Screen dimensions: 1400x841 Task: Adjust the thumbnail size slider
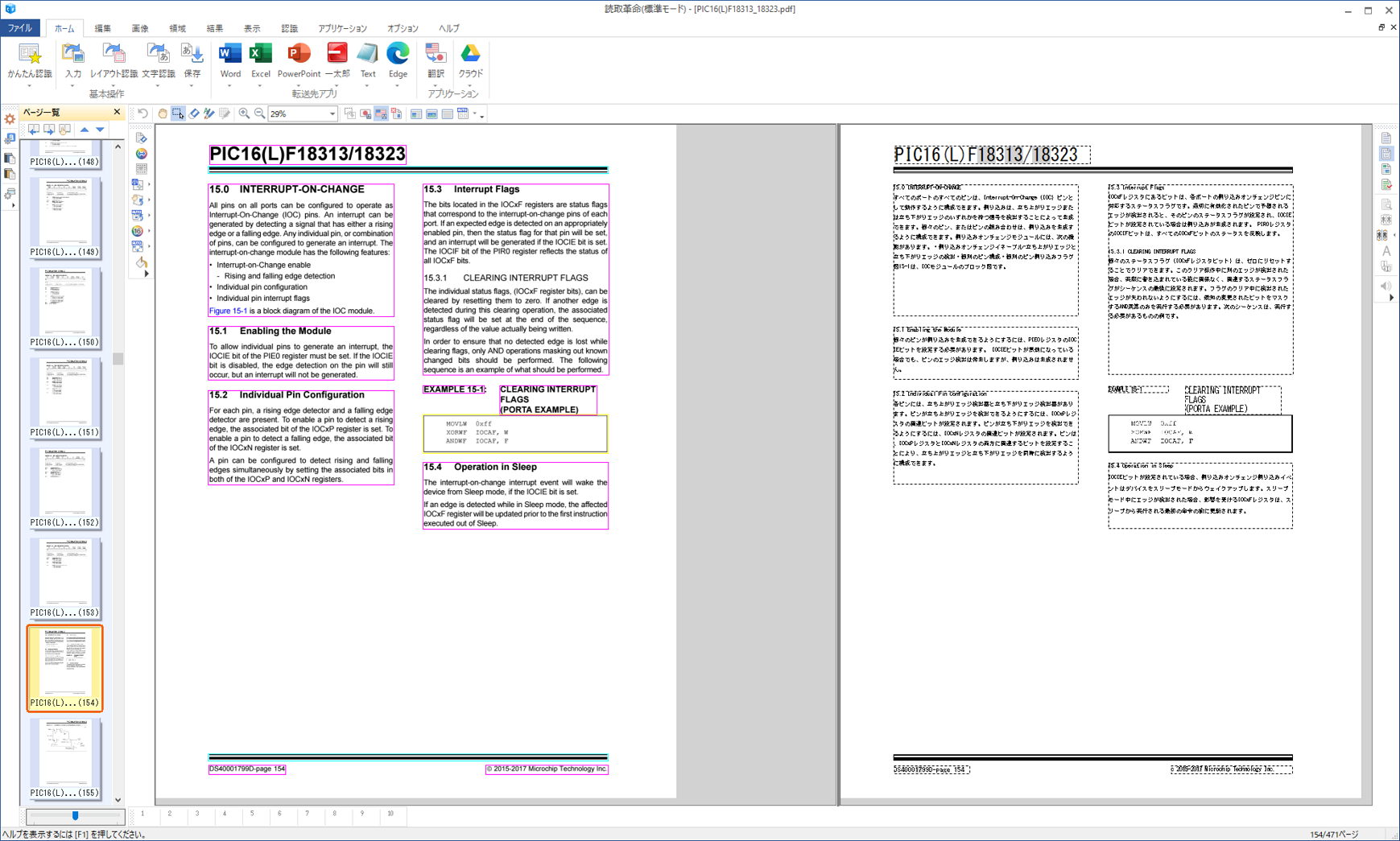coord(75,815)
